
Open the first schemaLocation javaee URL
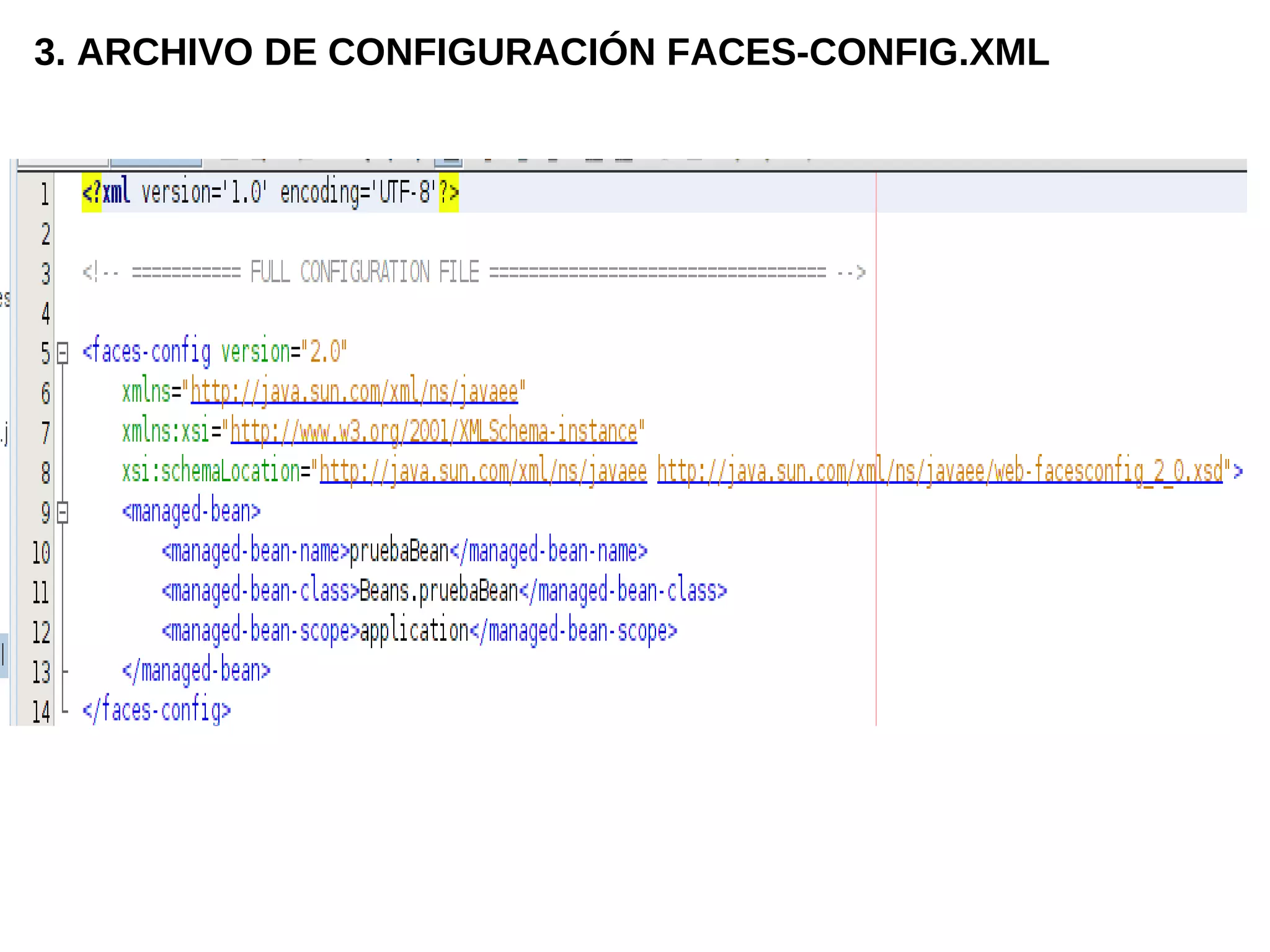coord(483,471)
